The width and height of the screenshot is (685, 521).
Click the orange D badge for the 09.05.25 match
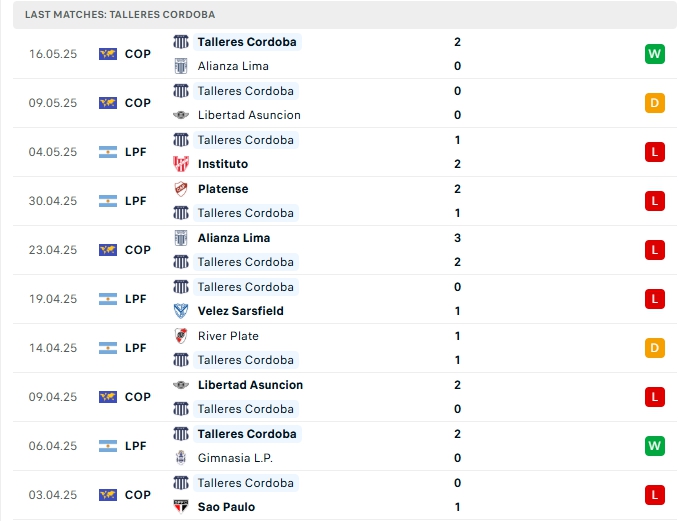tap(655, 103)
